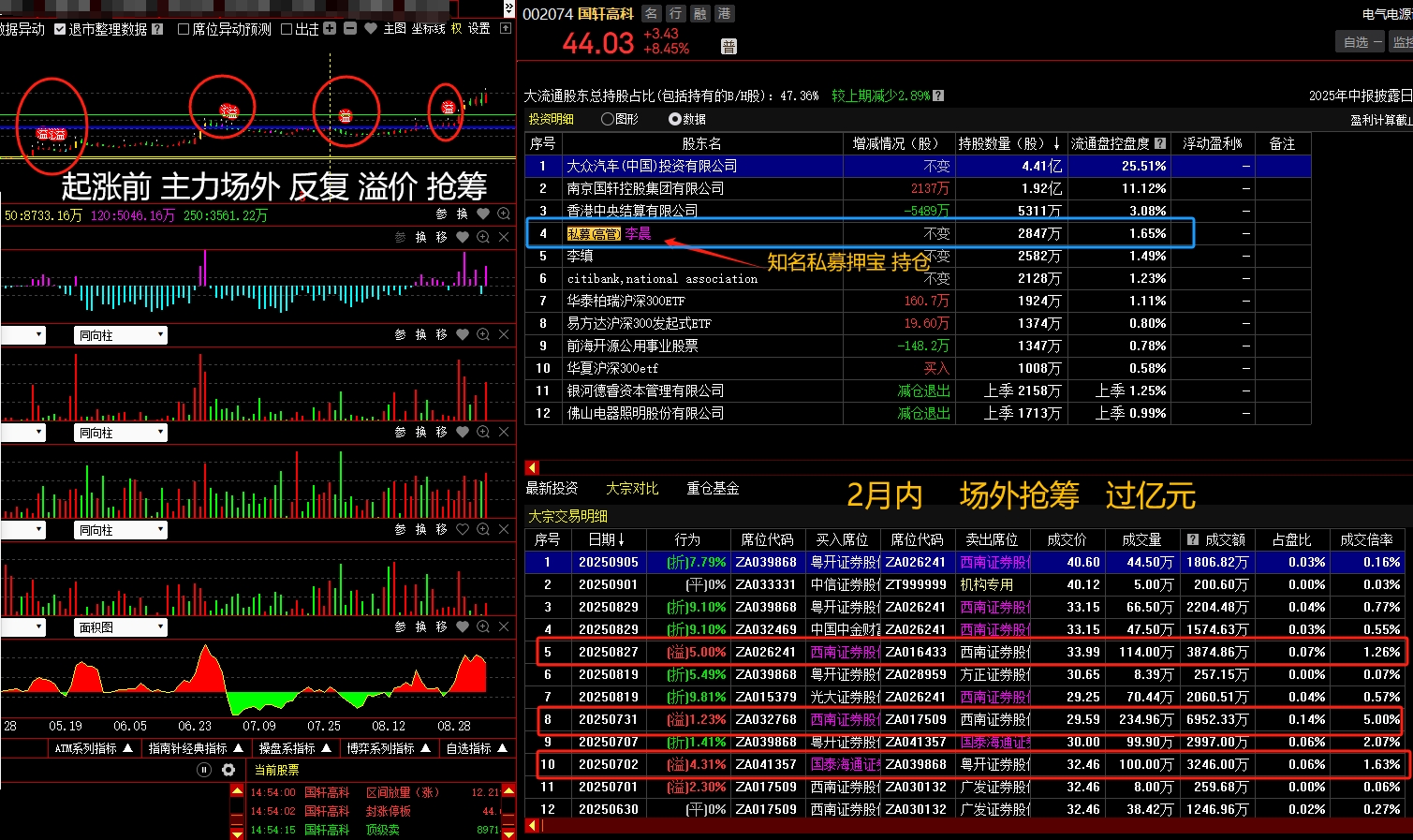Select the 数据 radio button
The width and height of the screenshot is (1413, 840).
tap(675, 119)
